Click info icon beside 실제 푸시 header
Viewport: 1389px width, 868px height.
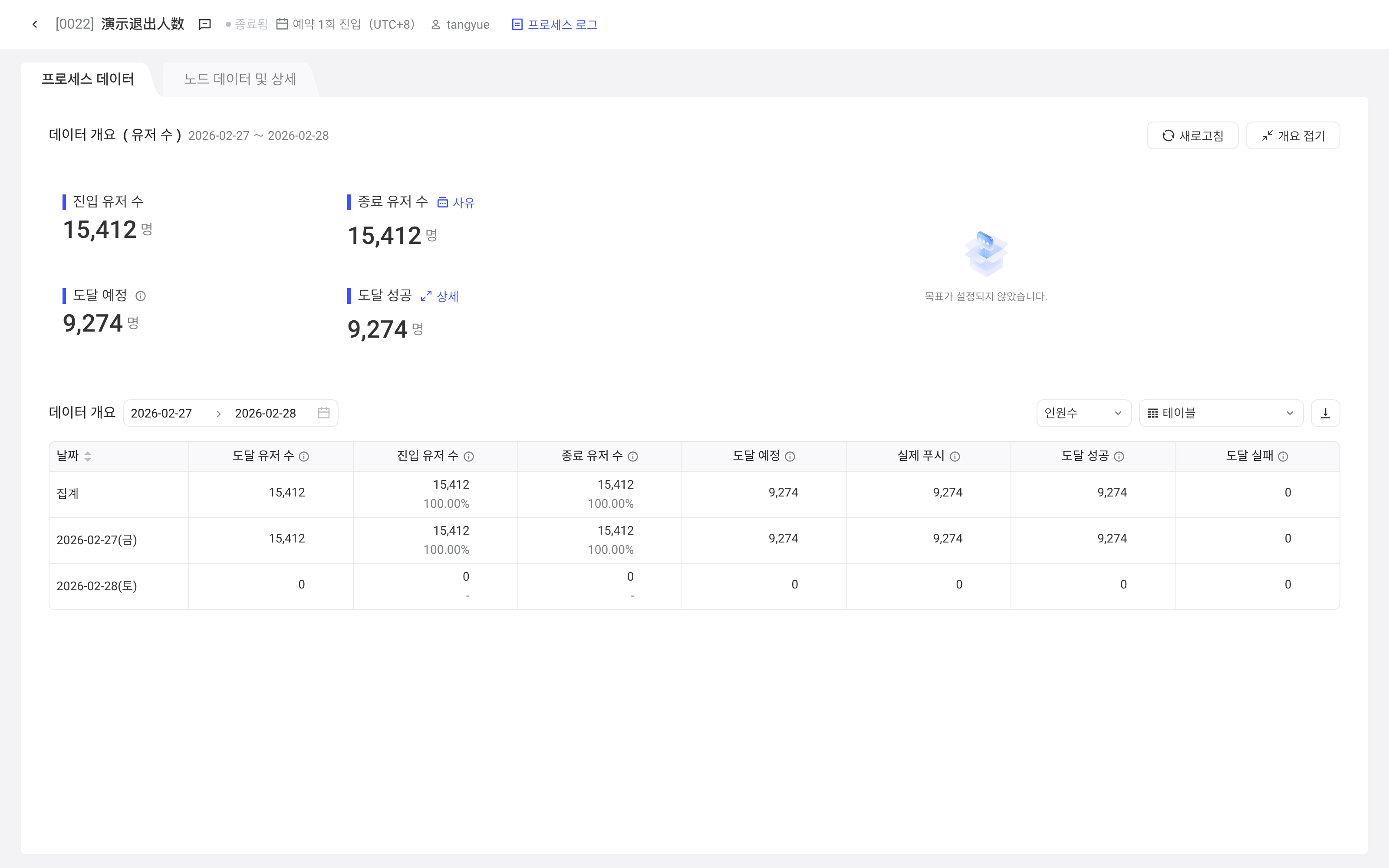pos(955,457)
